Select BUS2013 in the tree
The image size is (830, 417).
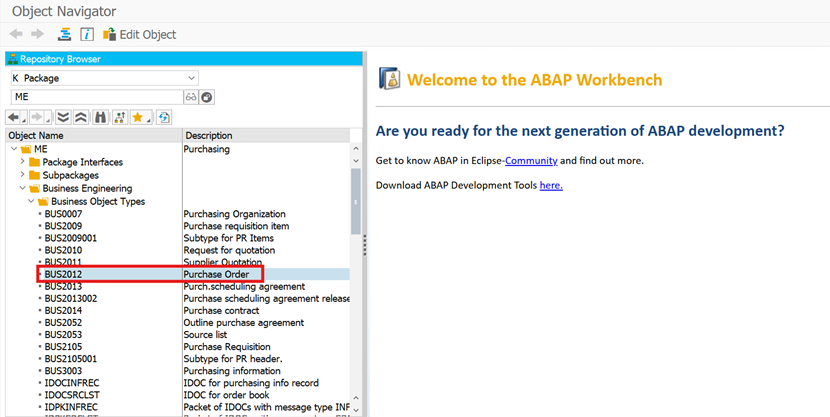[x=63, y=286]
